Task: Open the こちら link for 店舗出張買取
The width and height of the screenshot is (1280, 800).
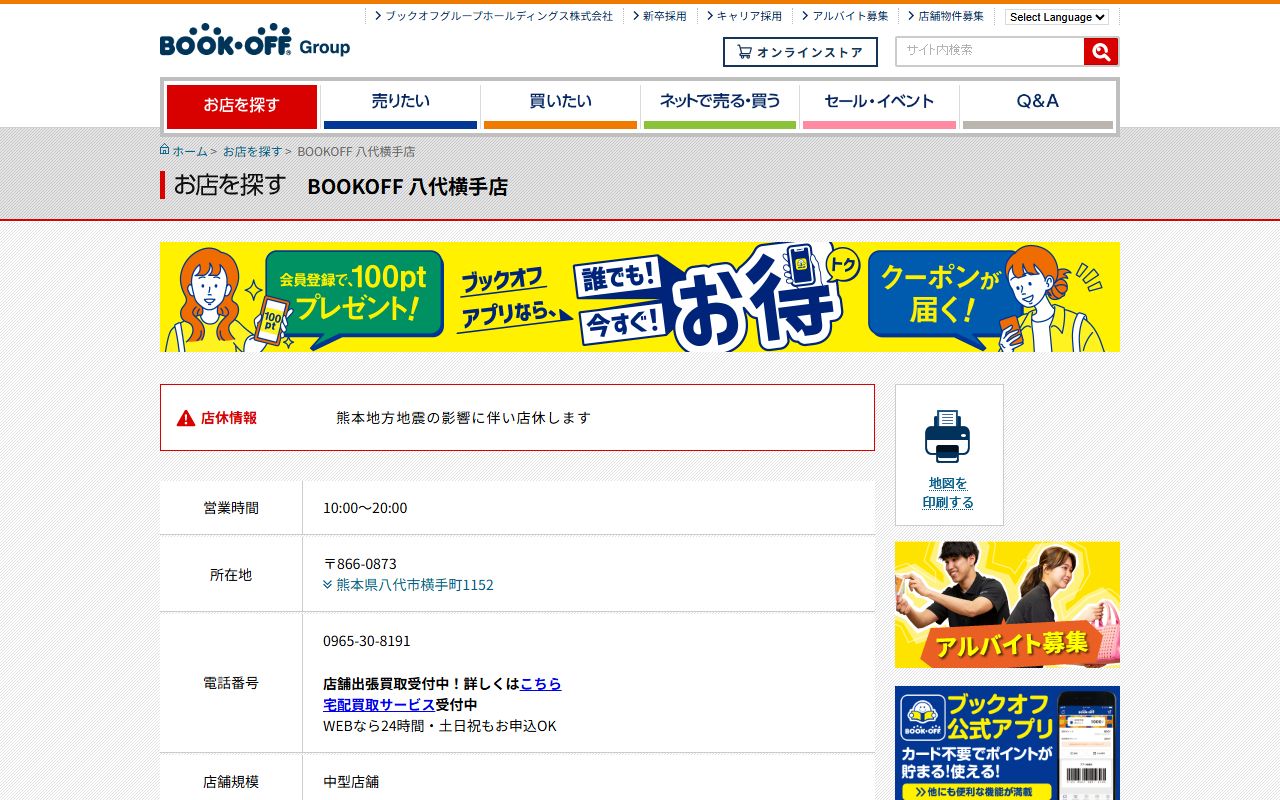Action: click(x=541, y=684)
